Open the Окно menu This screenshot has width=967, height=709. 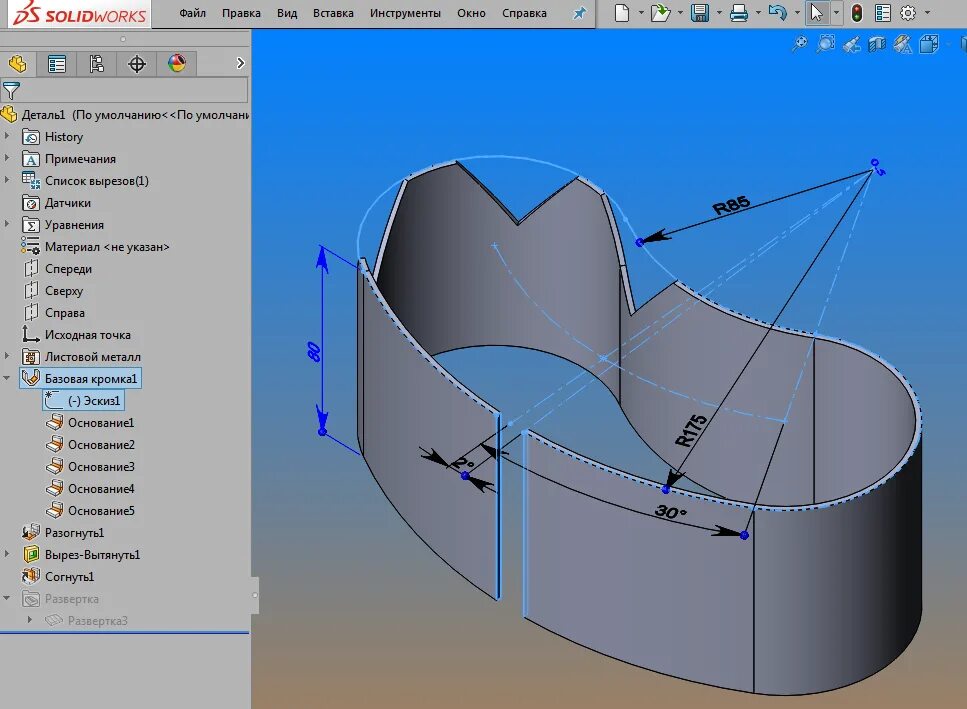pos(471,13)
